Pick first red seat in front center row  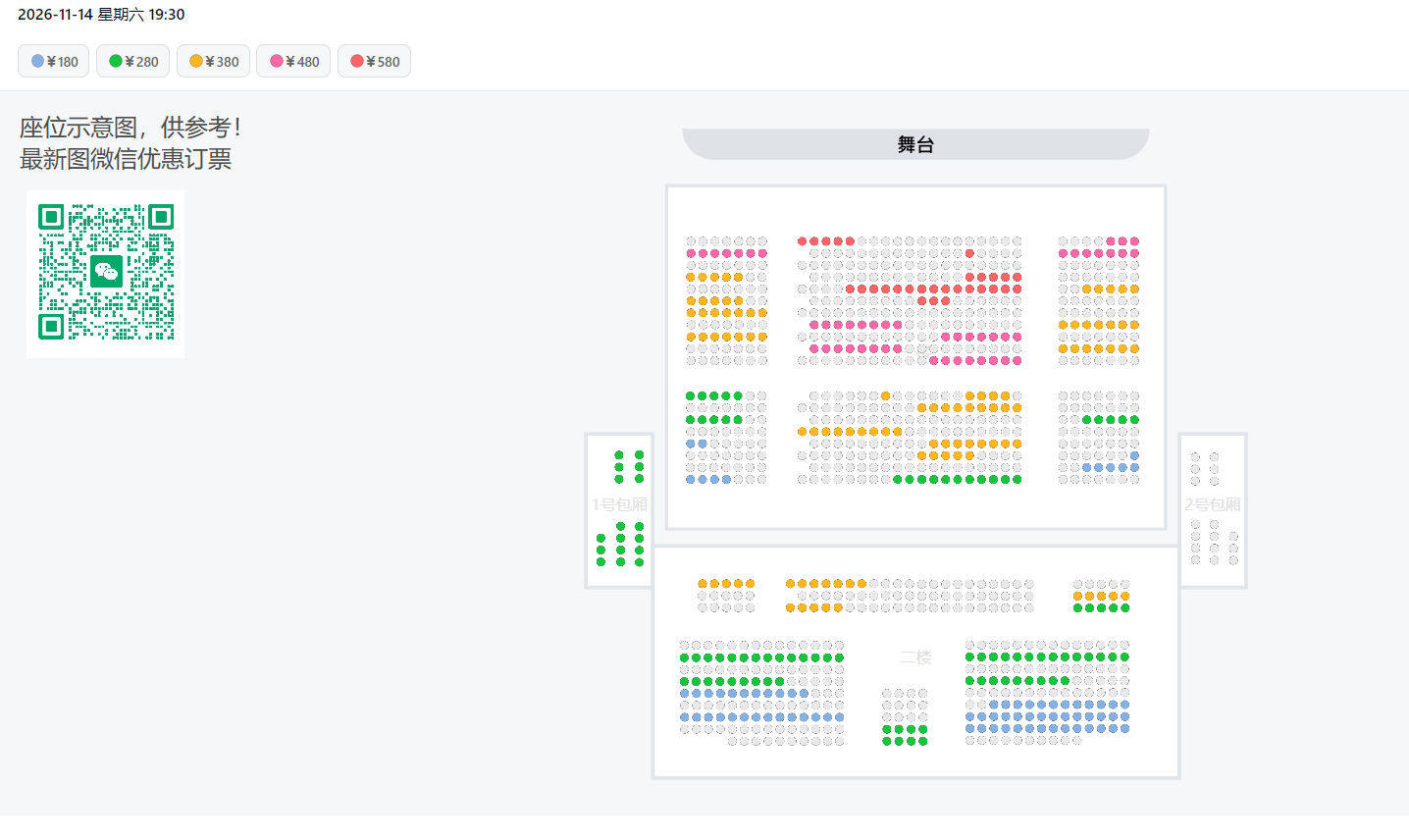(803, 240)
